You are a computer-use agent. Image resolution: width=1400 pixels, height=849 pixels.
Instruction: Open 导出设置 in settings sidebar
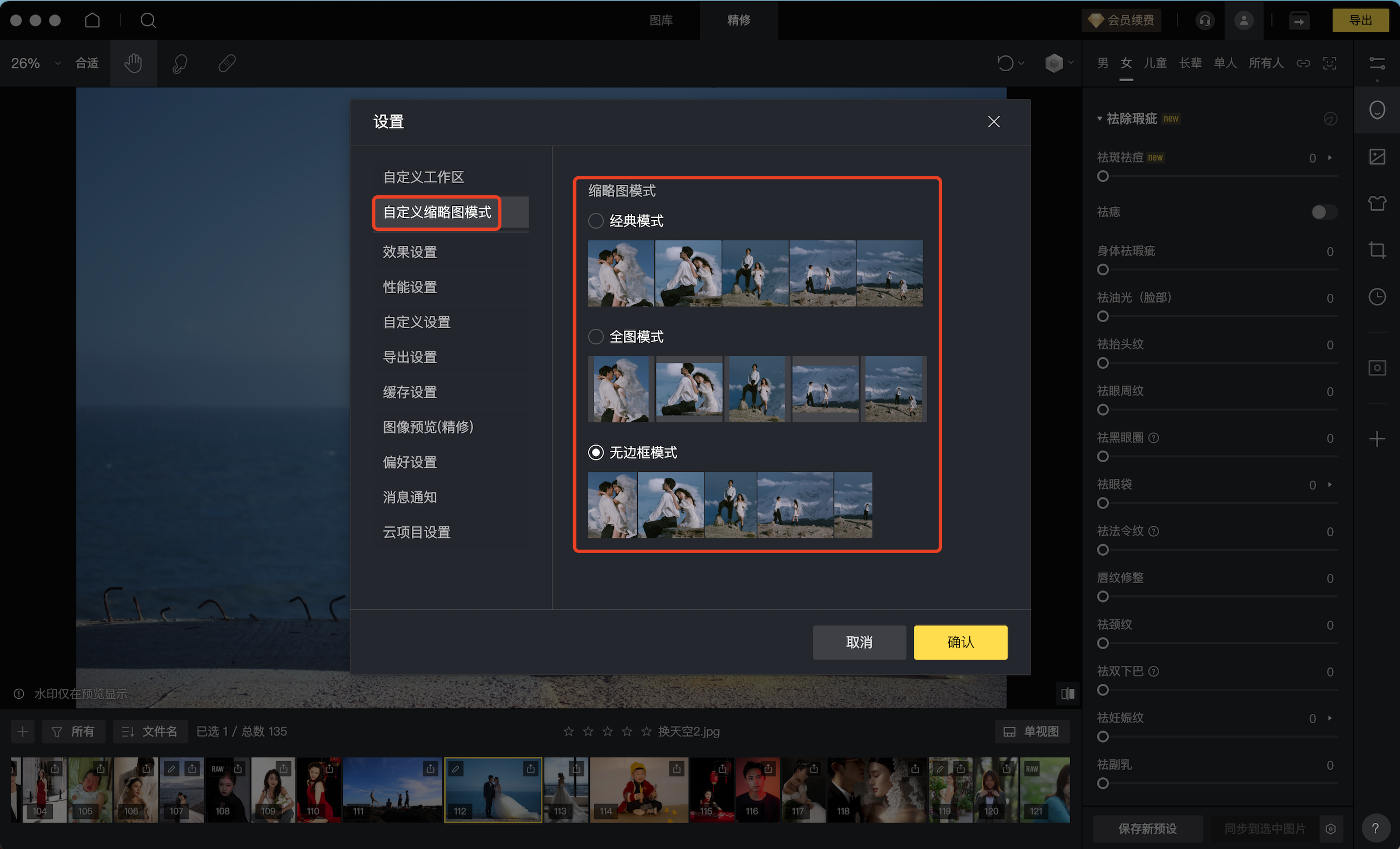pyautogui.click(x=410, y=357)
